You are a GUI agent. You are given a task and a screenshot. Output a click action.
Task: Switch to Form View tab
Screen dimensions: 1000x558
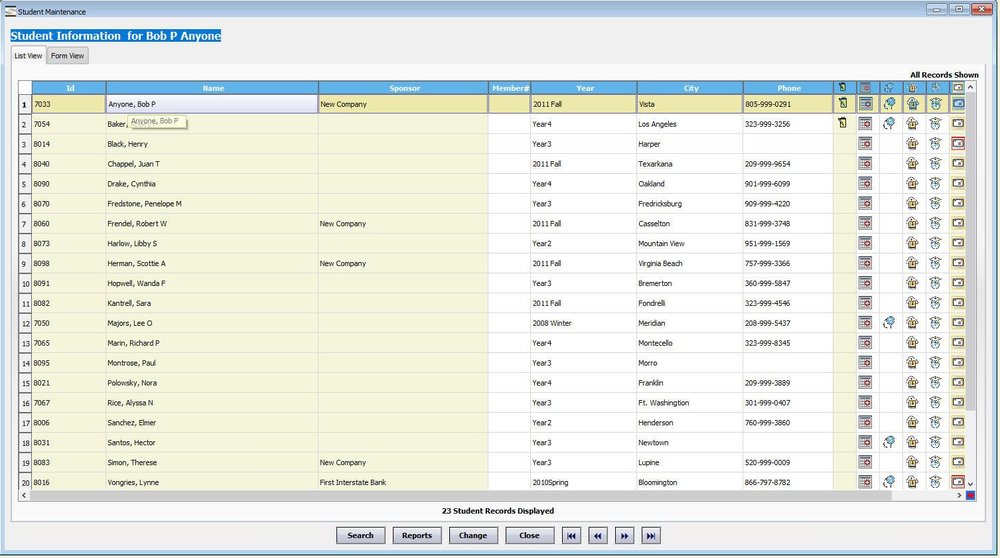point(68,55)
